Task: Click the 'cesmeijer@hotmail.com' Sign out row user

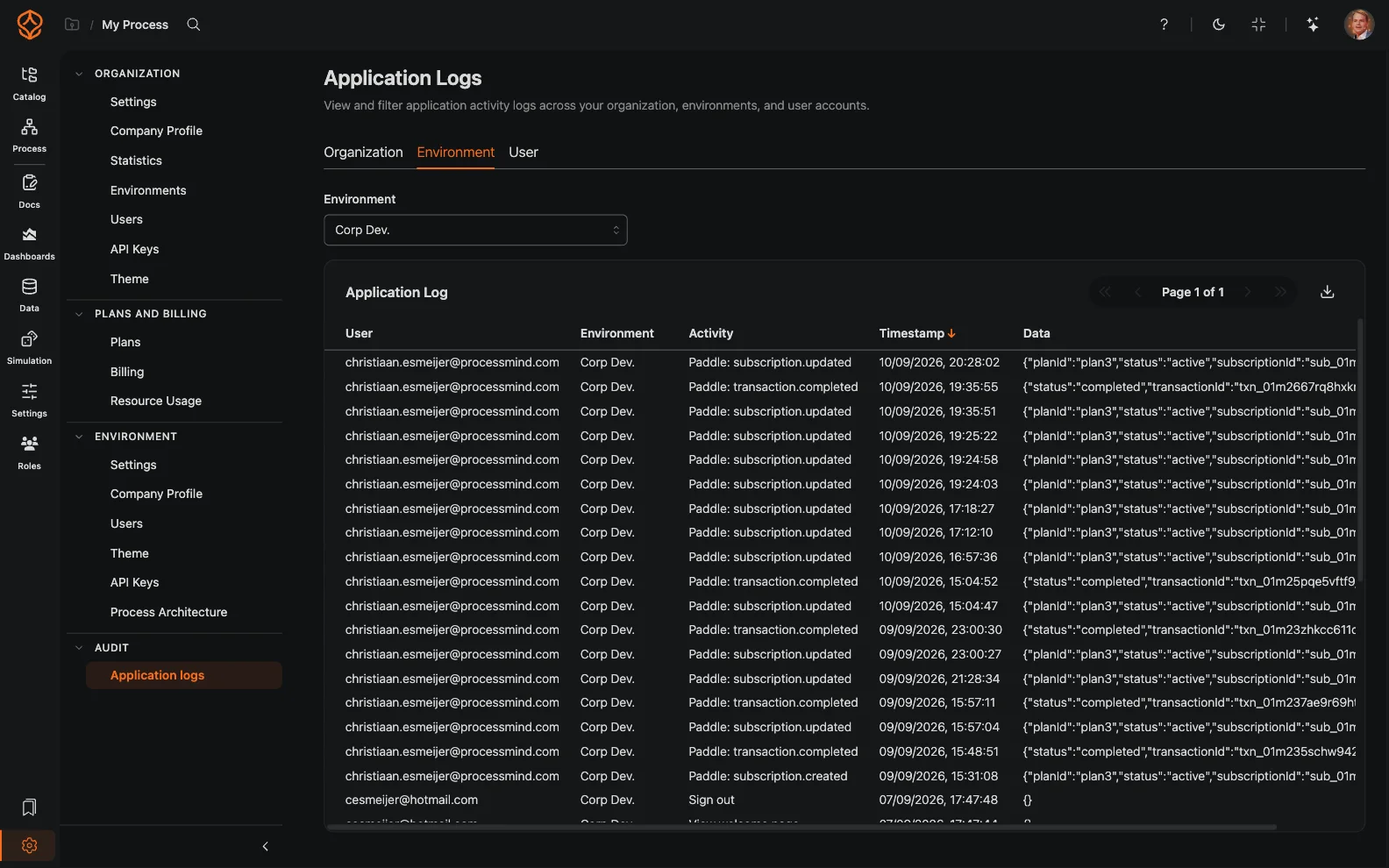Action: pos(411,800)
